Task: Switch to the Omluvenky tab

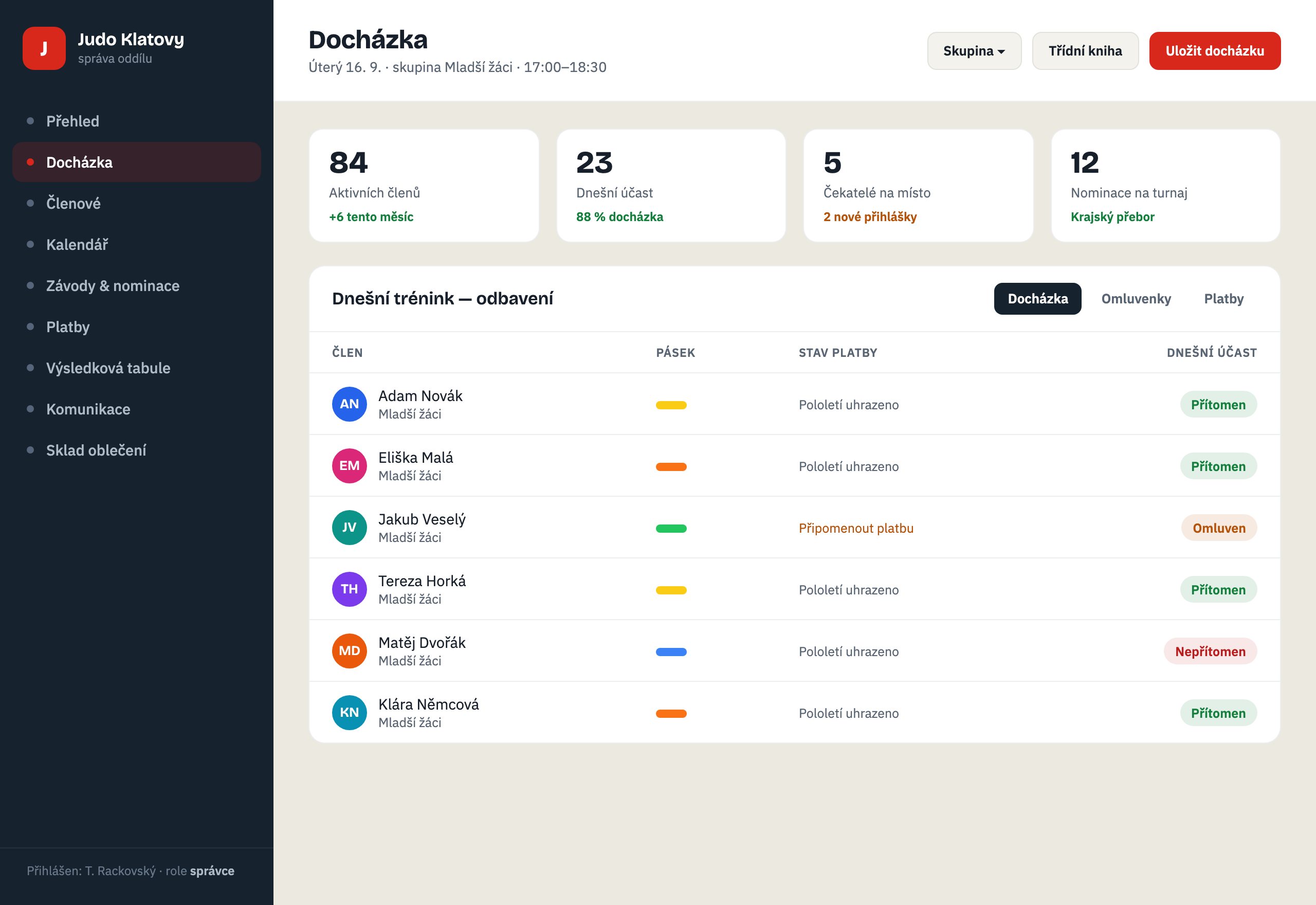Action: [x=1136, y=299]
